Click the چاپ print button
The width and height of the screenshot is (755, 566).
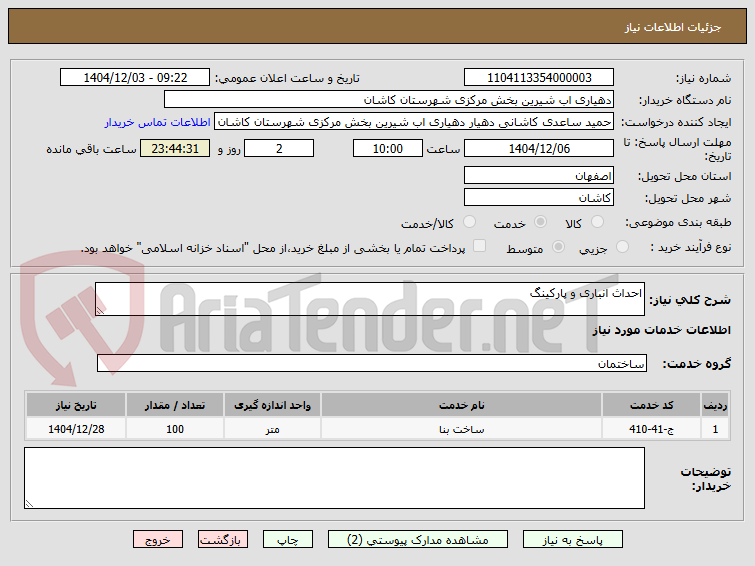(x=287, y=540)
